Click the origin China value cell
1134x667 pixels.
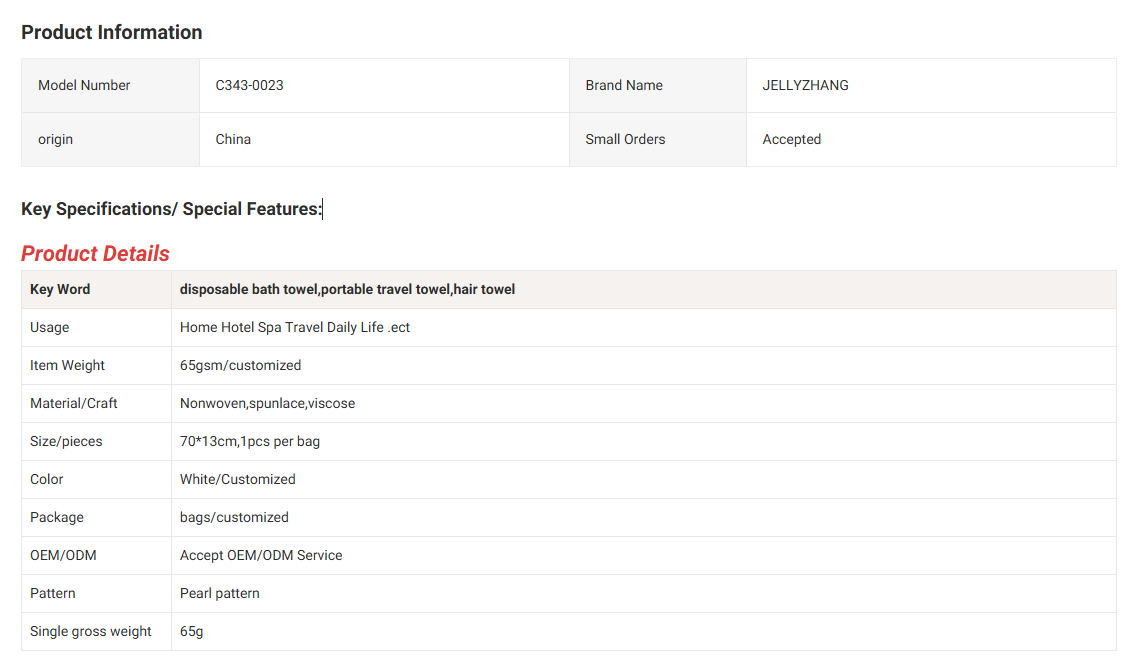tap(233, 139)
